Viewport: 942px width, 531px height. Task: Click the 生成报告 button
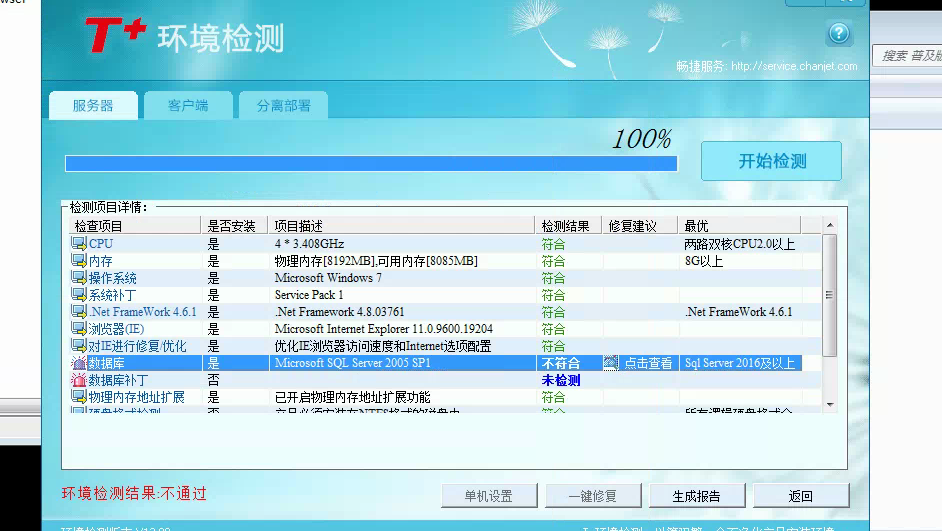(697, 496)
